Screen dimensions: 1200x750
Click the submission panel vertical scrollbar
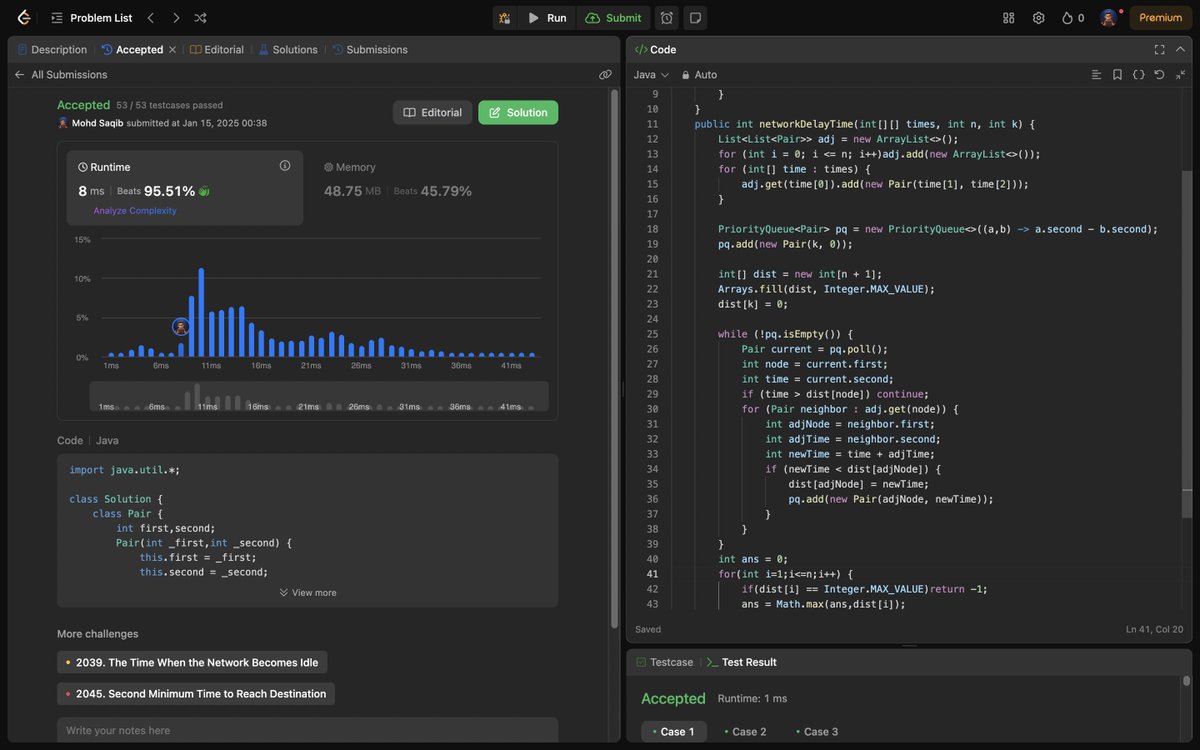tap(615, 358)
